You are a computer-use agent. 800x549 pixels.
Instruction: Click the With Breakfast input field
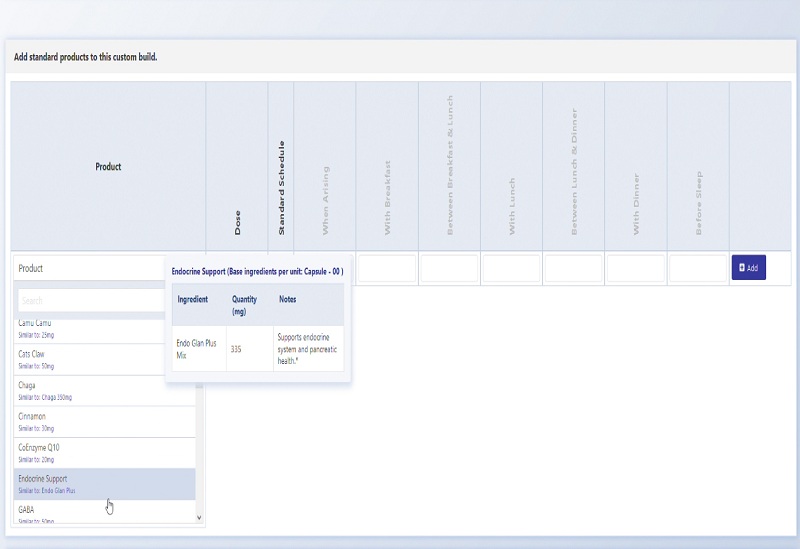pyautogui.click(x=387, y=268)
